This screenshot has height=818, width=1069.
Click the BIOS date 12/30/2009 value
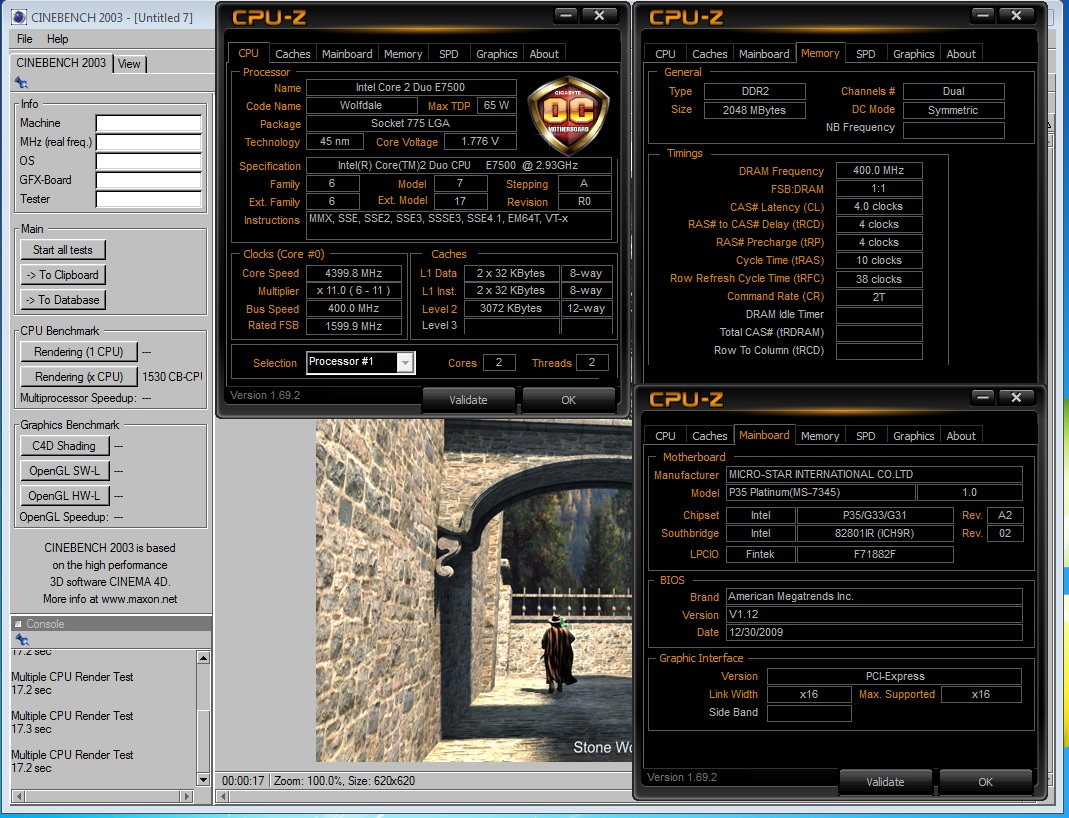[x=874, y=633]
